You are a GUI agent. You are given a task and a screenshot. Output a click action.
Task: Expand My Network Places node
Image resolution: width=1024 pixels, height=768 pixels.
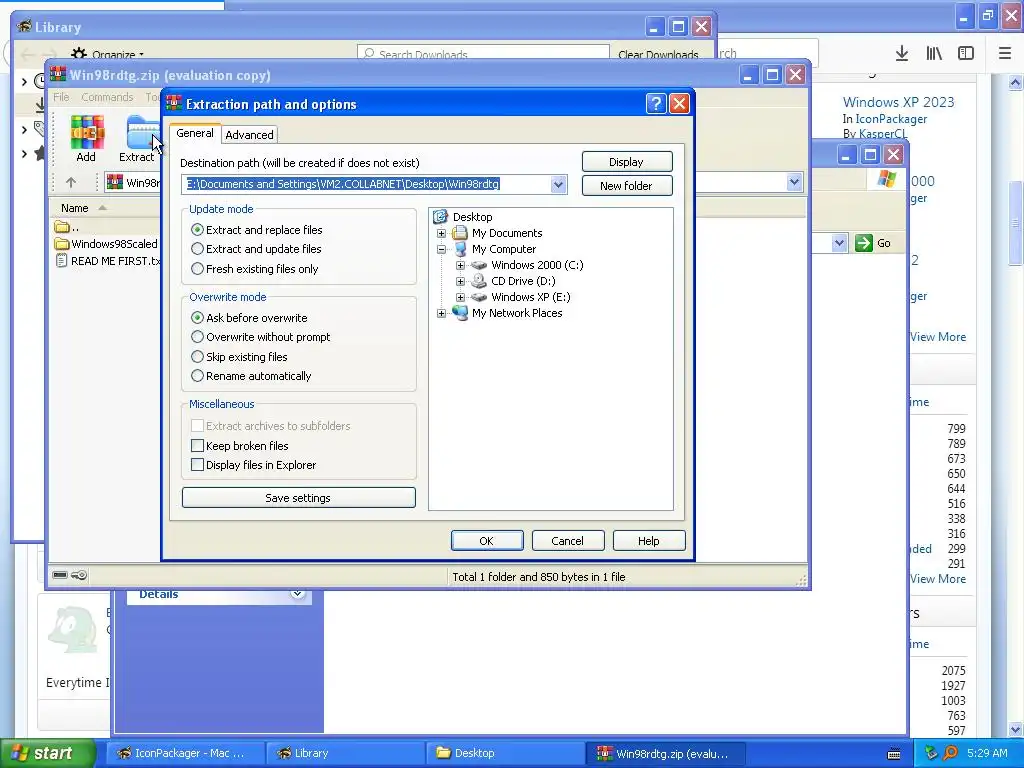pyautogui.click(x=441, y=313)
